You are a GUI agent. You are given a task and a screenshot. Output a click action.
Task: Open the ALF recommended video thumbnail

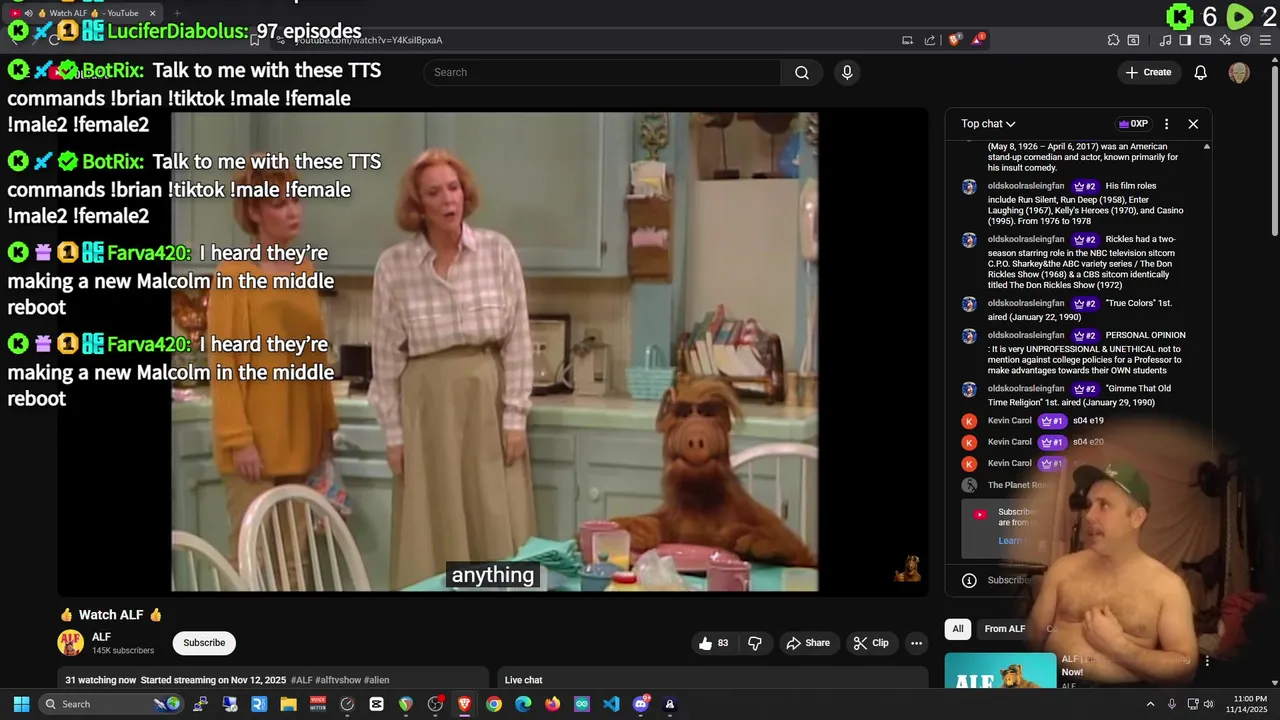click(x=1000, y=670)
